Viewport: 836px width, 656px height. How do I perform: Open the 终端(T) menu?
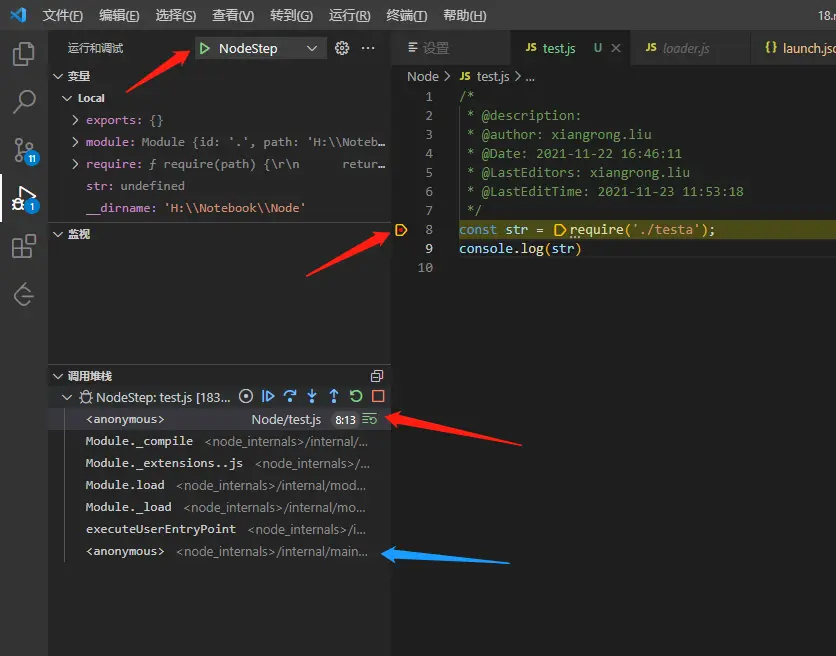[406, 15]
